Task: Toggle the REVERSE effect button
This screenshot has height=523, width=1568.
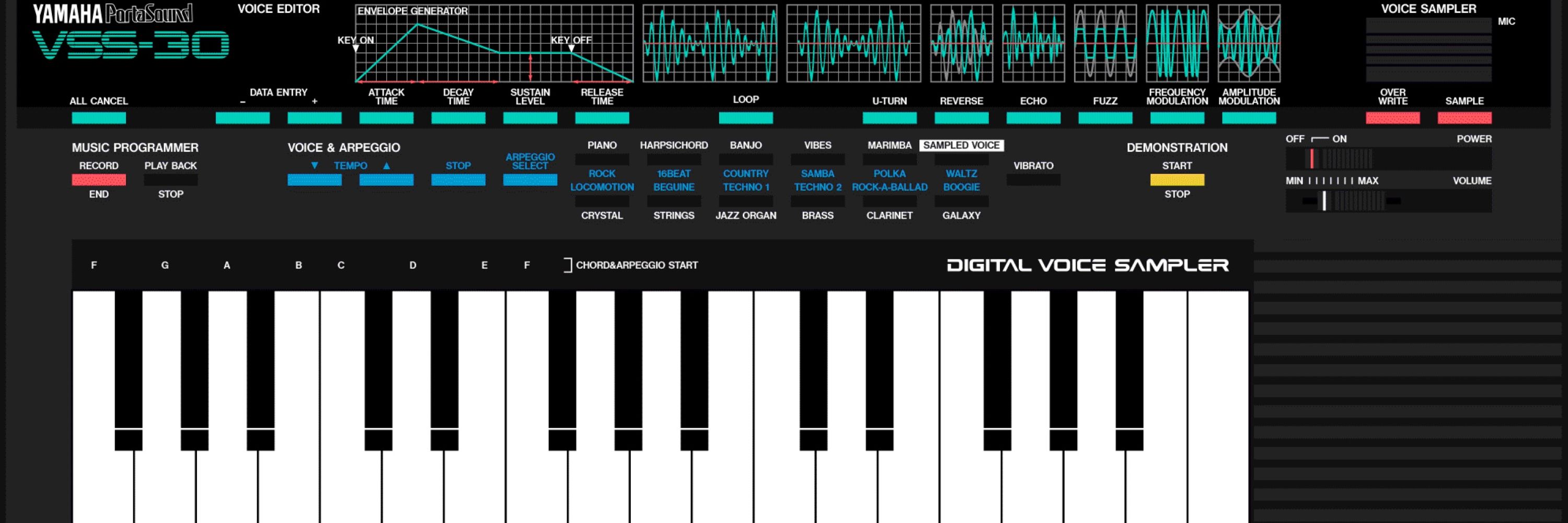Action: point(961,118)
